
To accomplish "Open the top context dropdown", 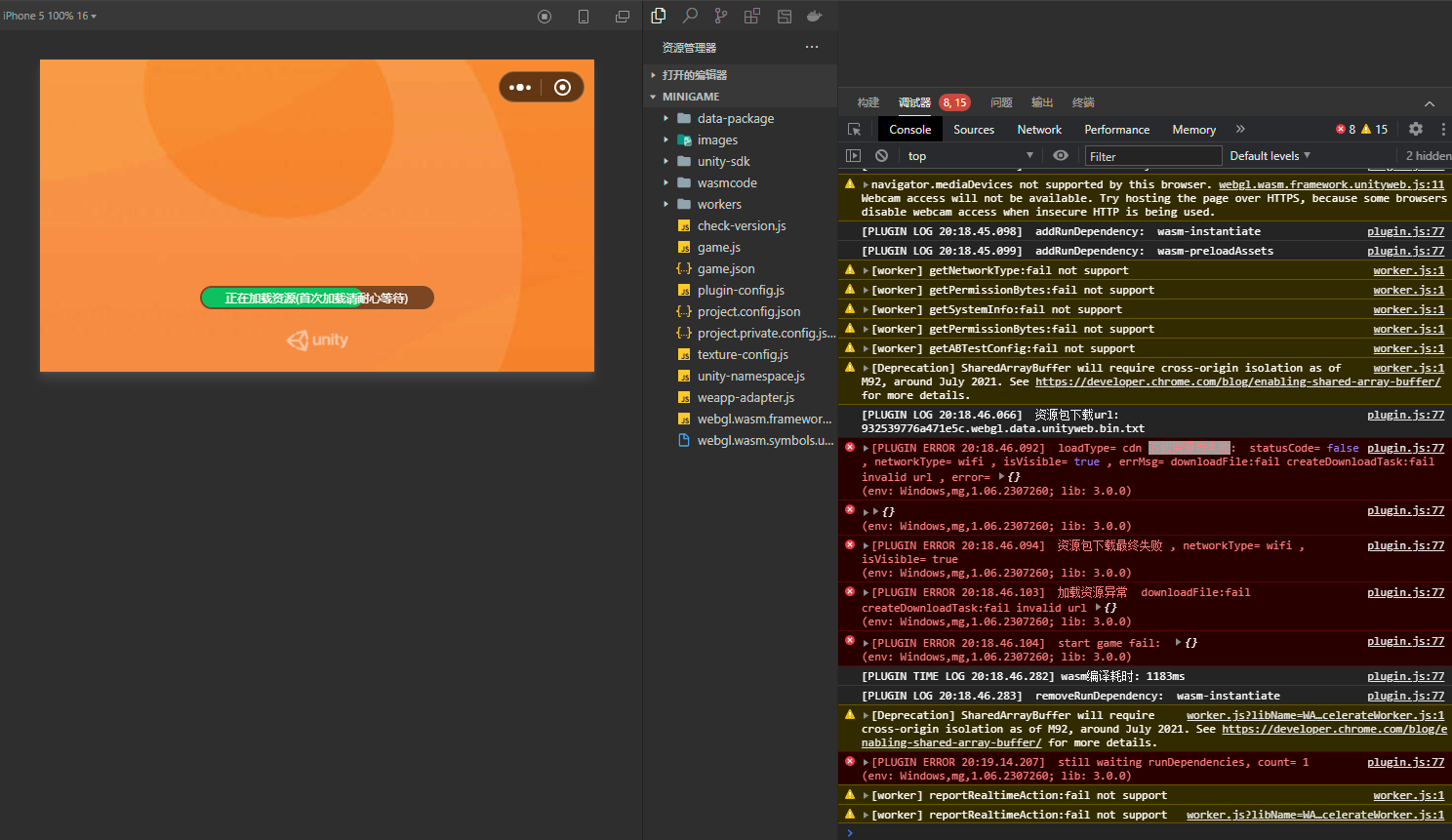I will click(970, 156).
